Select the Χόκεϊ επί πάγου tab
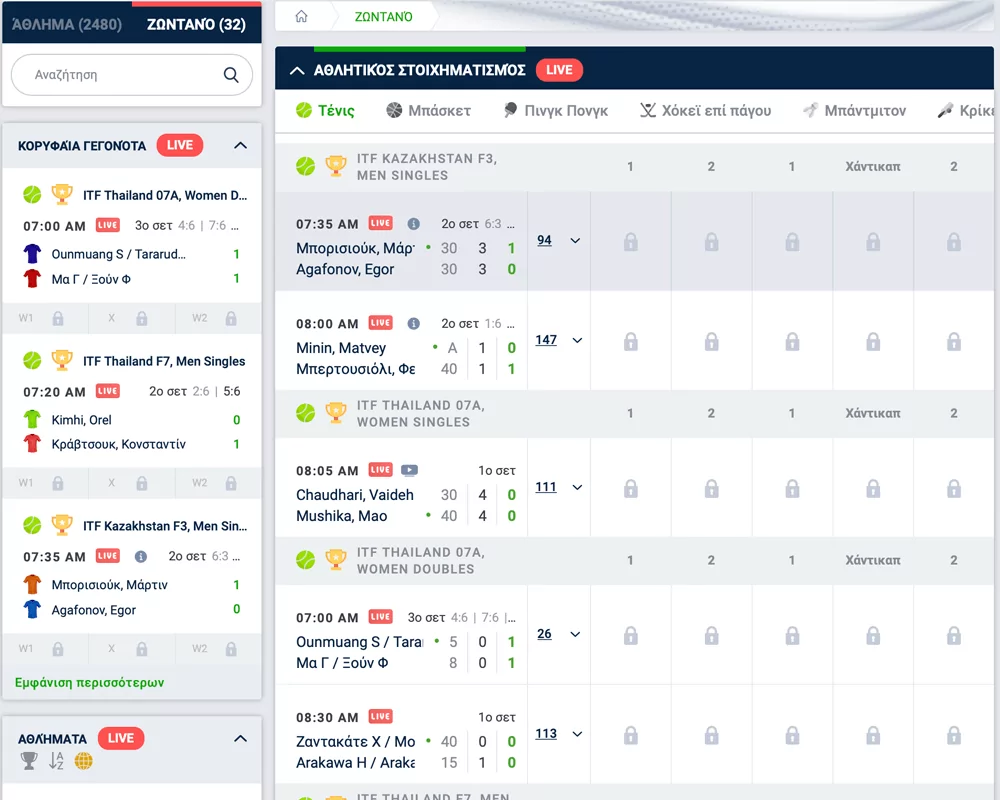The width and height of the screenshot is (1000, 800). point(705,111)
